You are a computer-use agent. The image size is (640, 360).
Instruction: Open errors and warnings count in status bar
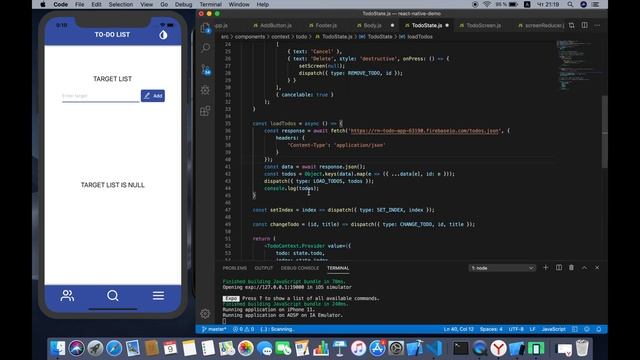(x=243, y=329)
